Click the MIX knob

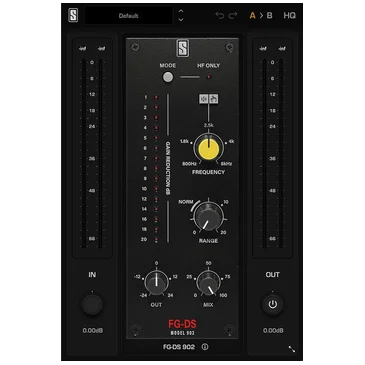click(x=208, y=283)
